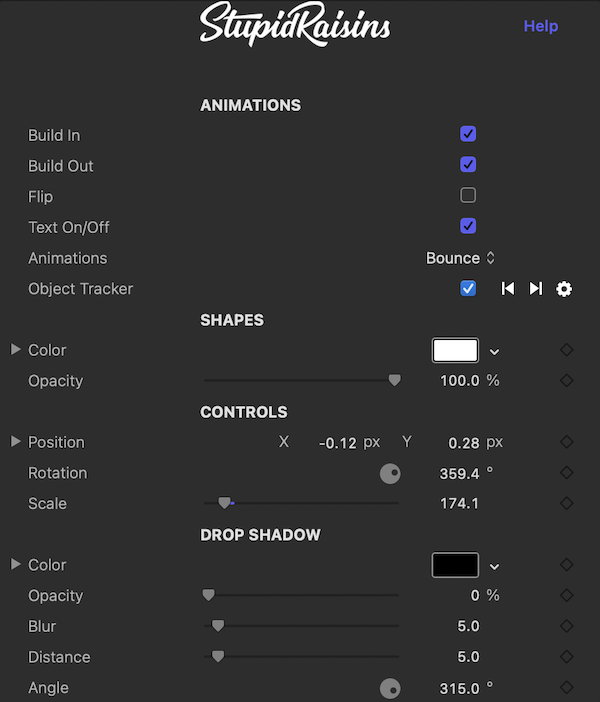Viewport: 600px width, 702px height.
Task: Open Object Tracker gear settings
Action: click(564, 289)
